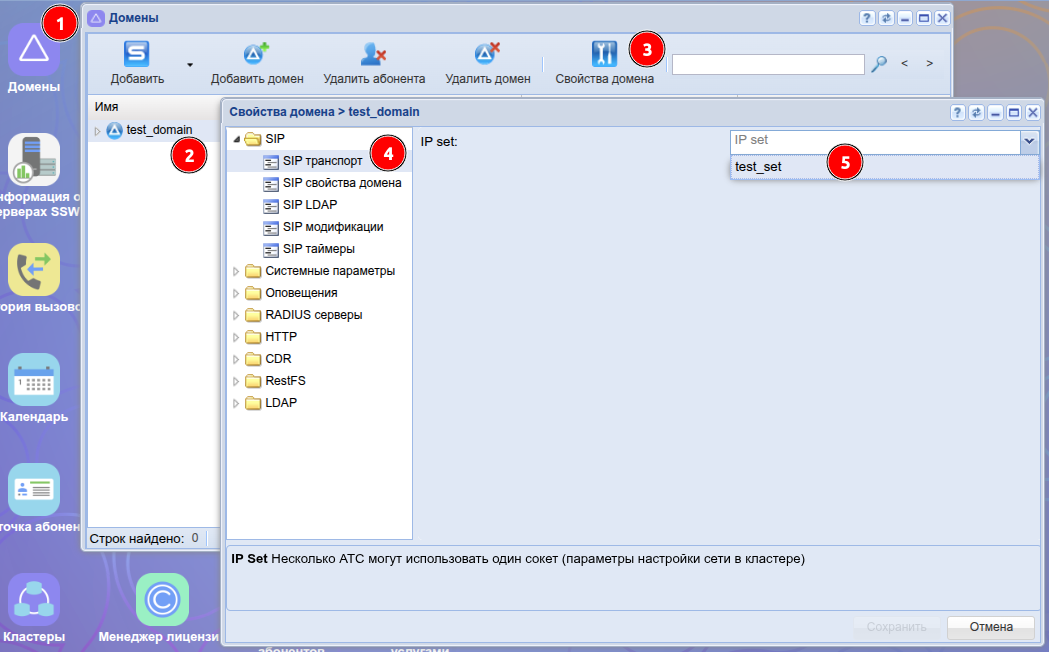The height and width of the screenshot is (652, 1049).
Task: Select SIP свойства домена tree item
Action: pyautogui.click(x=342, y=183)
